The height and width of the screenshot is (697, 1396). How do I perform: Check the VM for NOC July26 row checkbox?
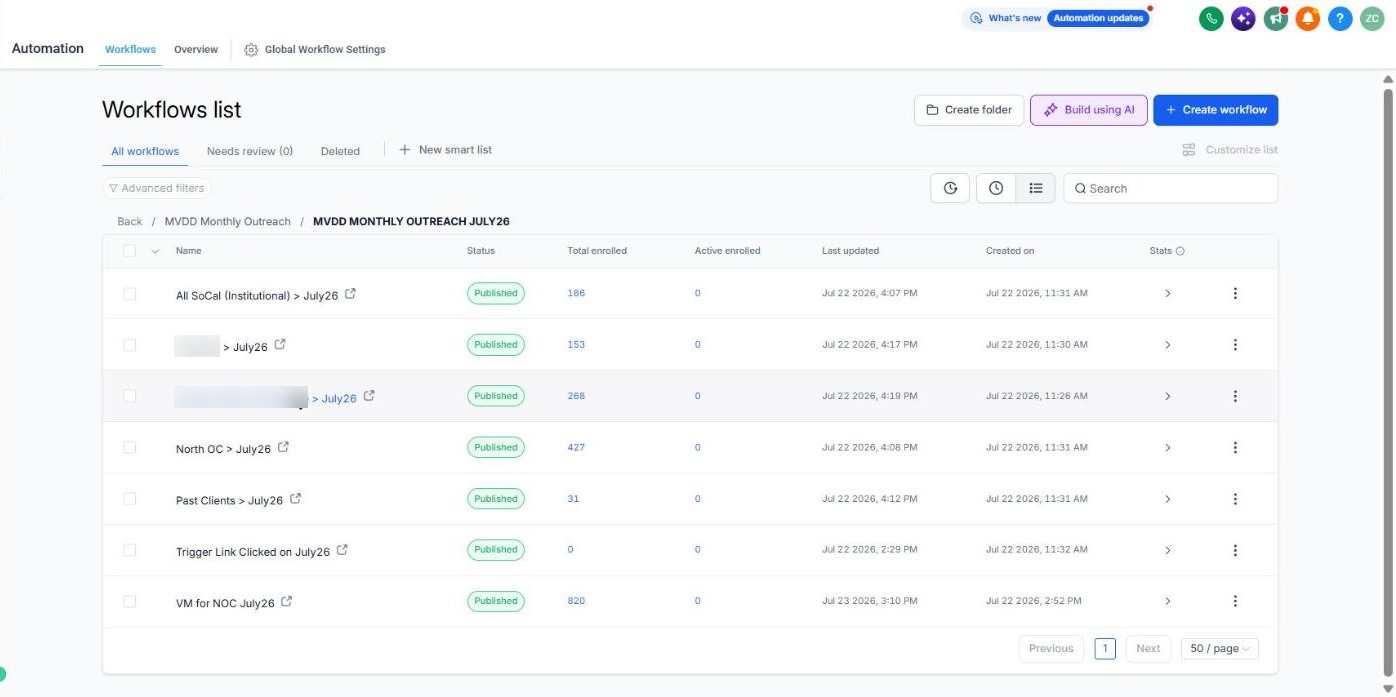(129, 601)
